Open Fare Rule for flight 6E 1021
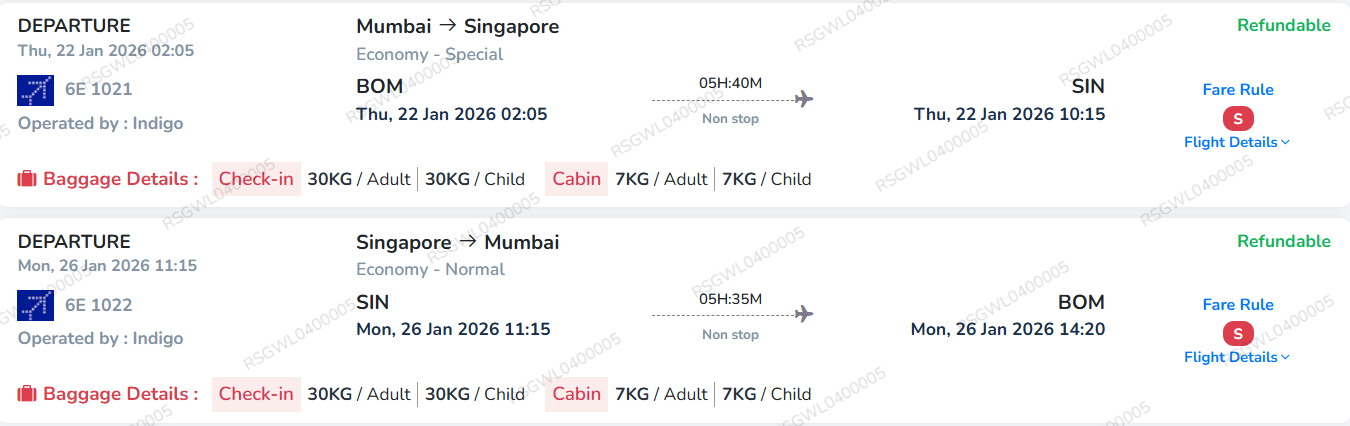 point(1238,90)
